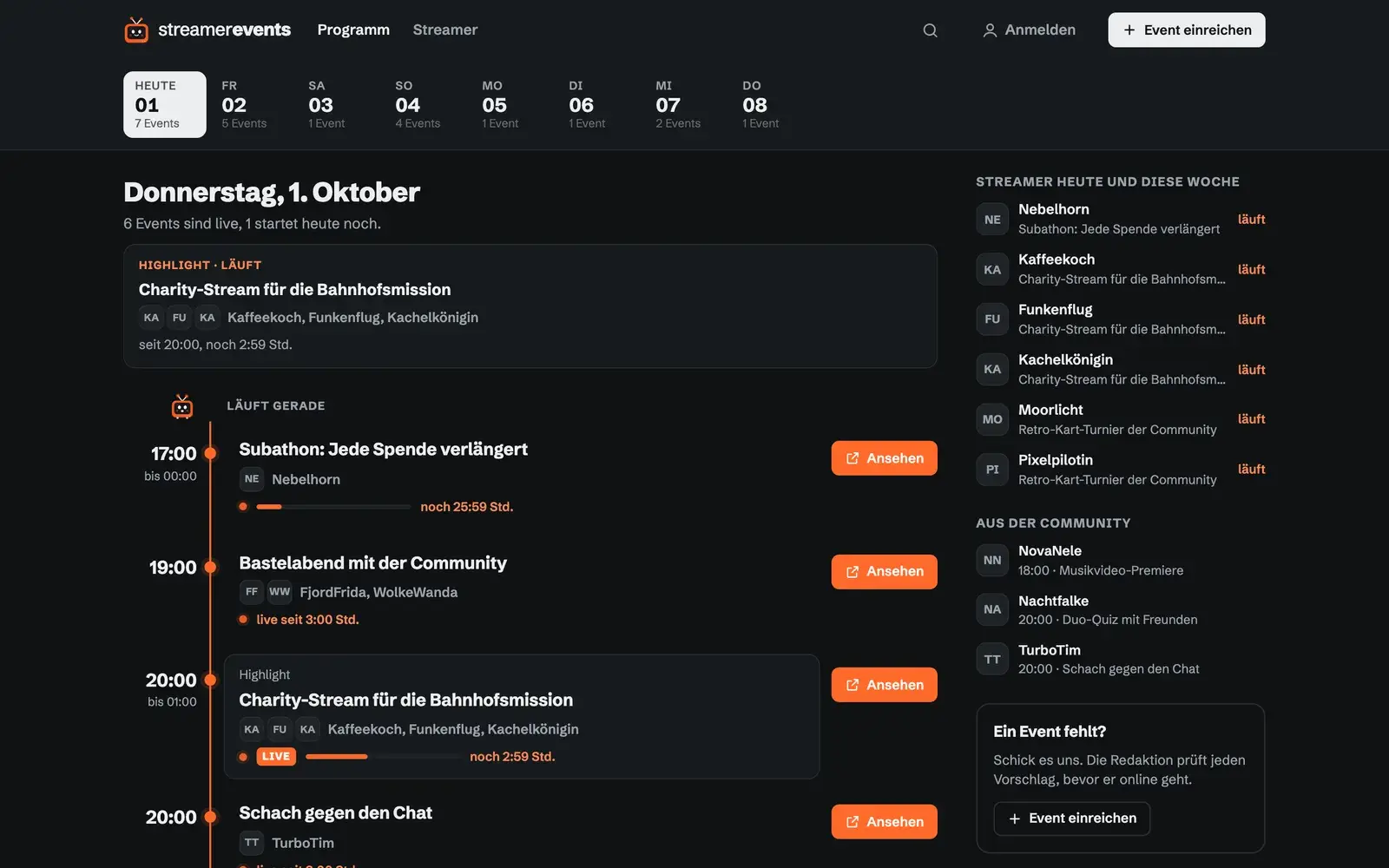Open search via the magnifier icon
Viewport: 1389px width, 868px height.
click(x=930, y=30)
